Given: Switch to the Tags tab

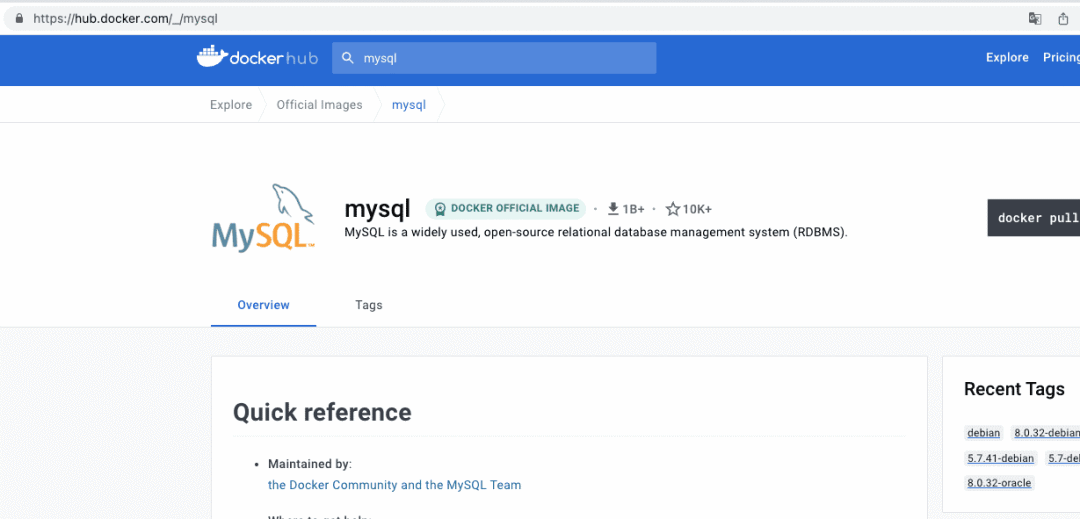Looking at the screenshot, I should click(x=368, y=305).
